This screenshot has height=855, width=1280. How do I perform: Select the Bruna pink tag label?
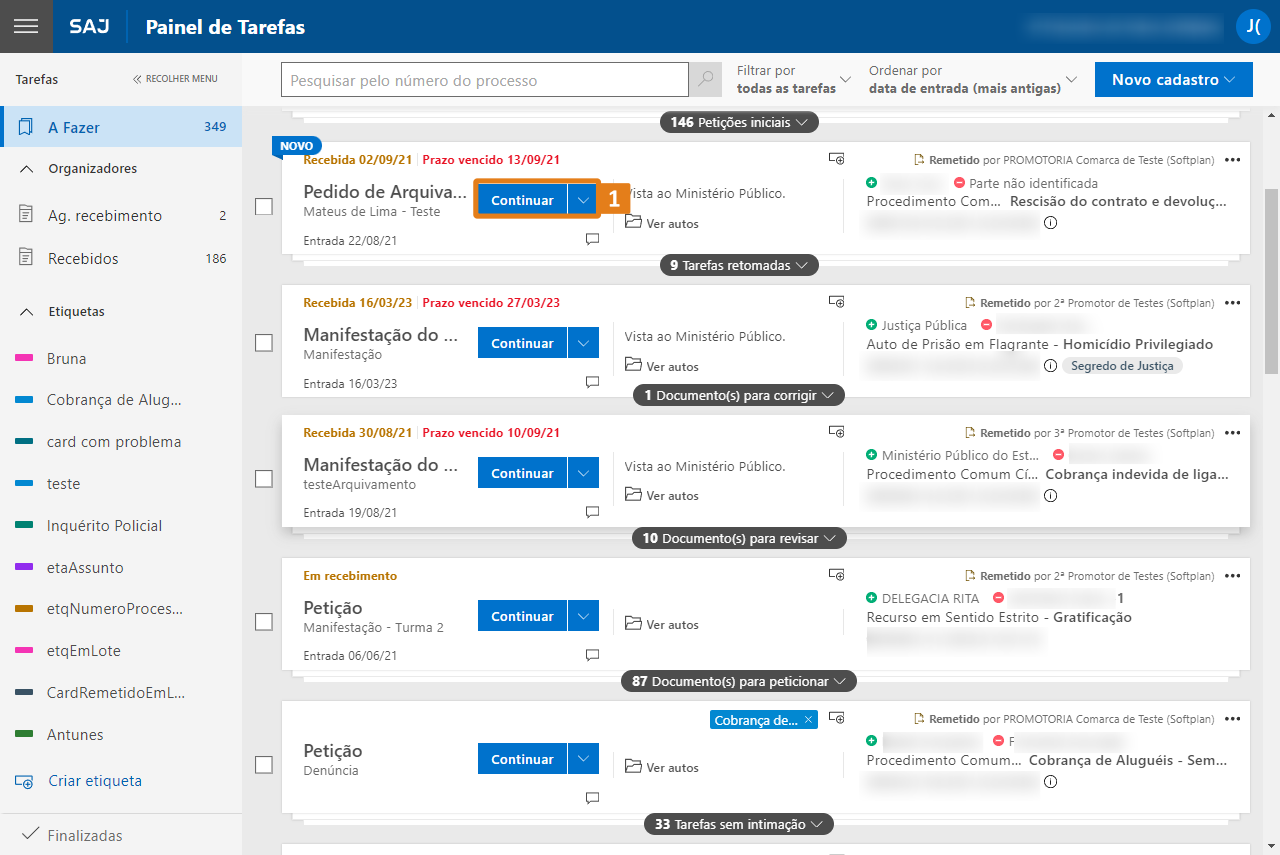(66, 359)
